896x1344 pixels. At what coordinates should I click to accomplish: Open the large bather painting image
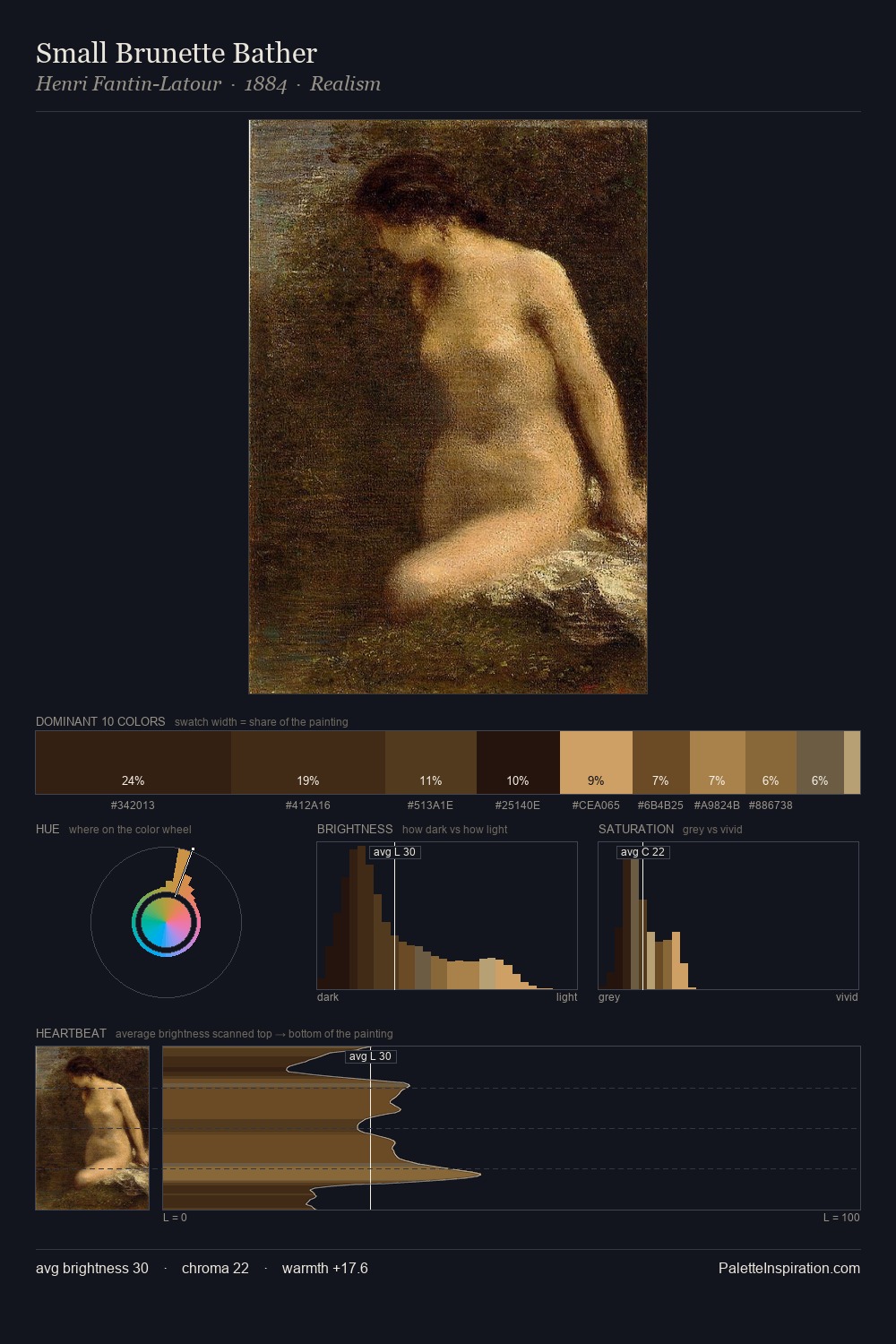[448, 407]
